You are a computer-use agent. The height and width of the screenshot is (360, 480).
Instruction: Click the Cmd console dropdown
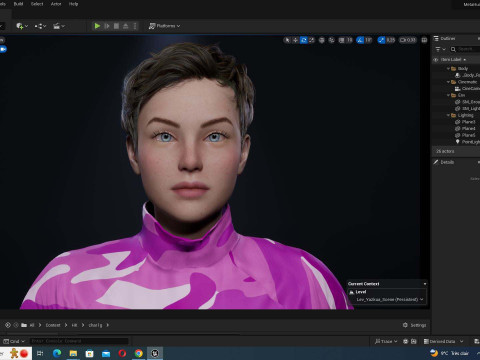14,341
